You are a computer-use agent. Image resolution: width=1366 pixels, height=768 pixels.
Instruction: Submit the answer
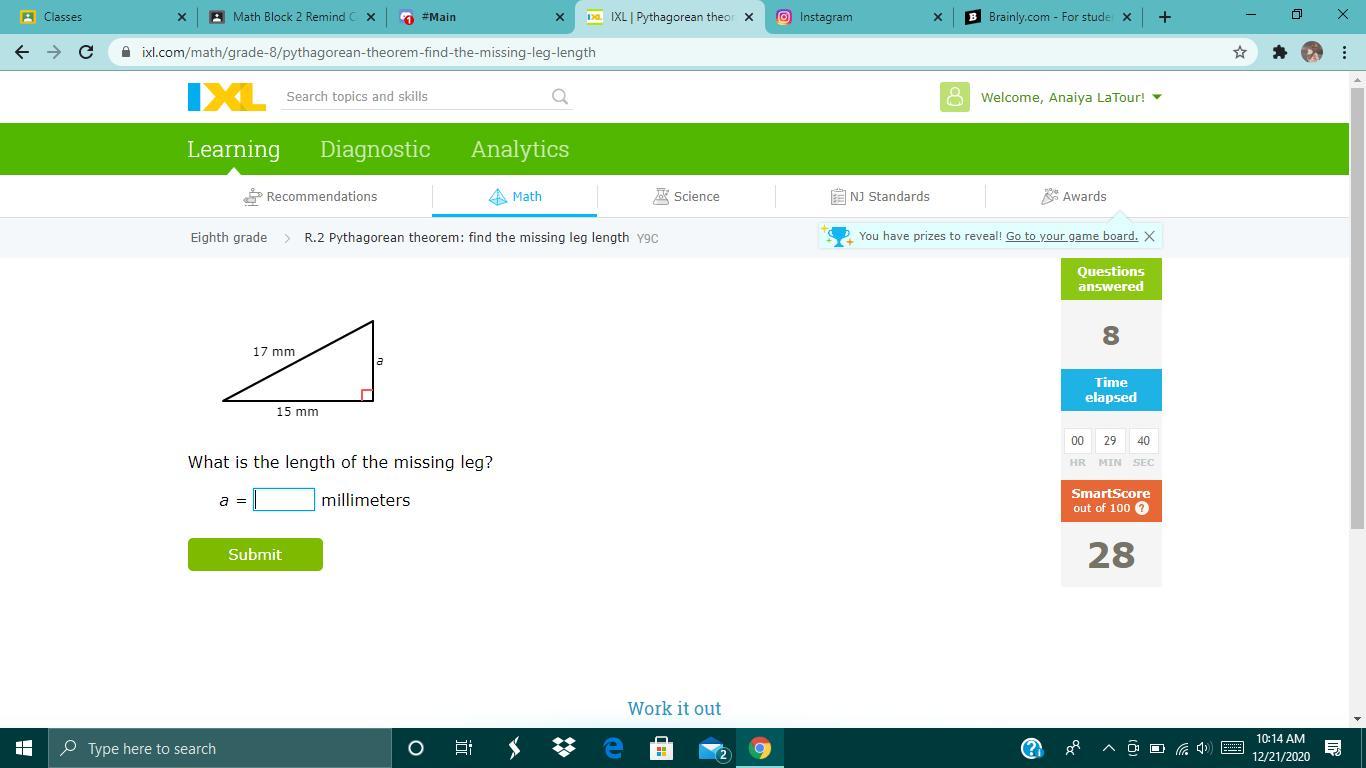pyautogui.click(x=255, y=554)
